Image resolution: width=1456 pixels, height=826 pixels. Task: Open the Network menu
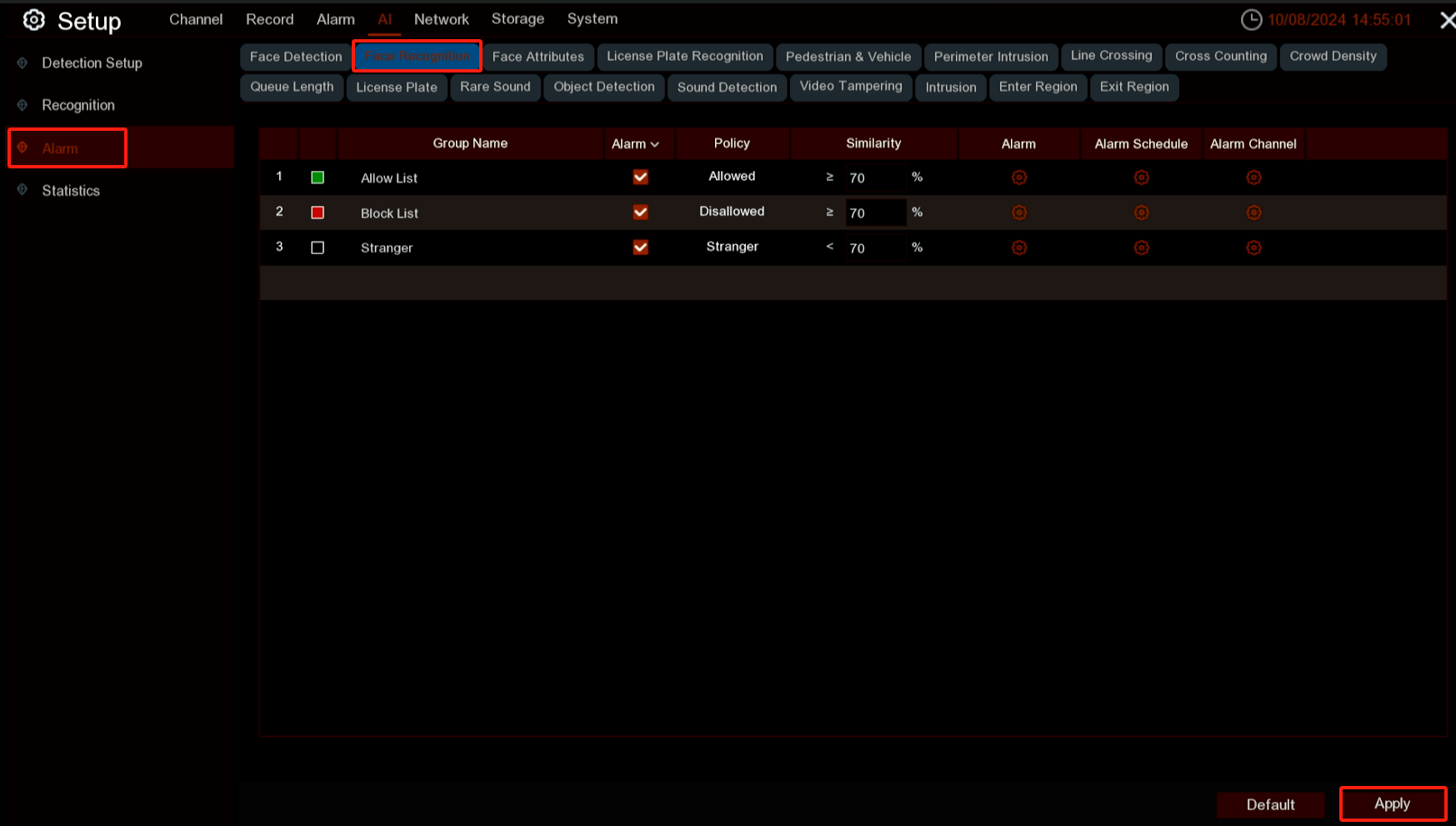[441, 19]
